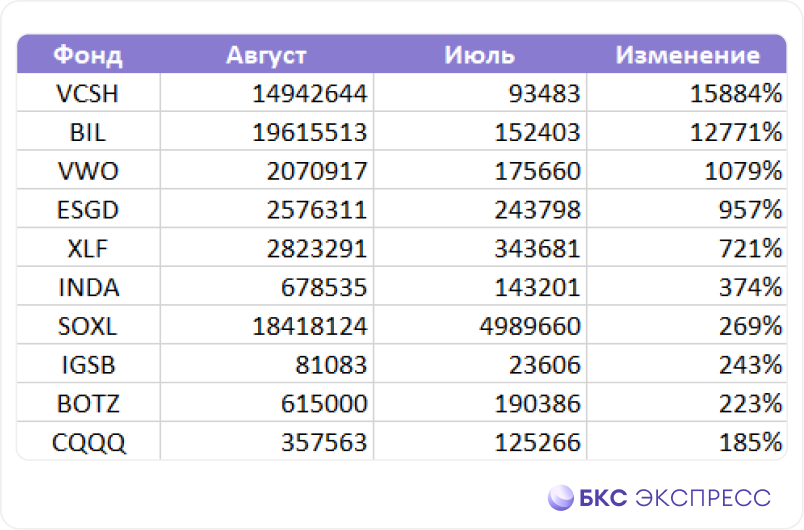This screenshot has width=804, height=530.
Task: Click the 4989660 July value
Action: pyautogui.click(x=530, y=326)
